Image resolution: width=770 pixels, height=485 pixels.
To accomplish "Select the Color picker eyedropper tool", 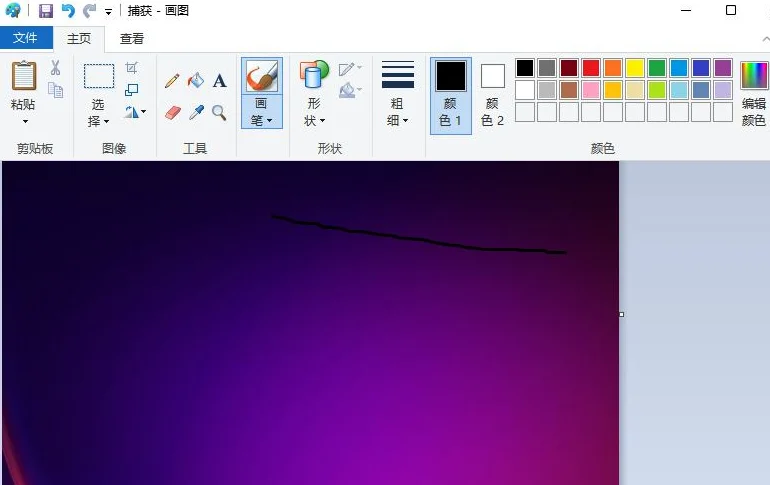I will [x=196, y=113].
